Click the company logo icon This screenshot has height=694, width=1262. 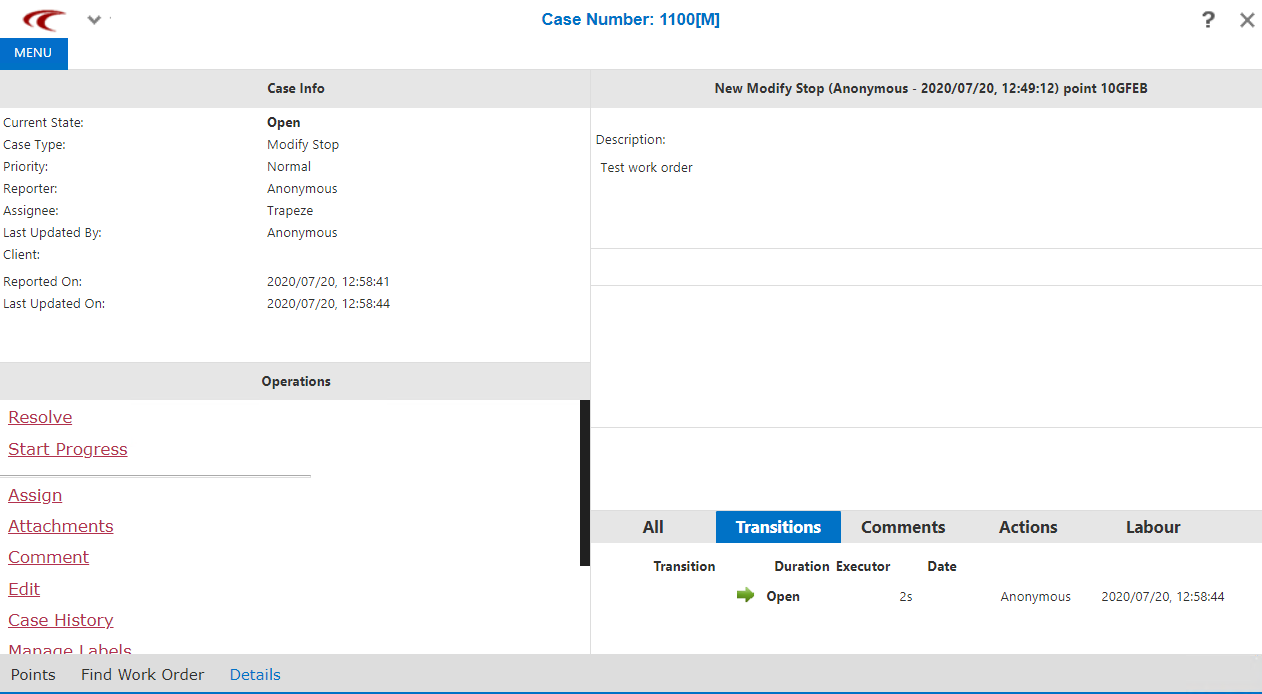(x=42, y=19)
